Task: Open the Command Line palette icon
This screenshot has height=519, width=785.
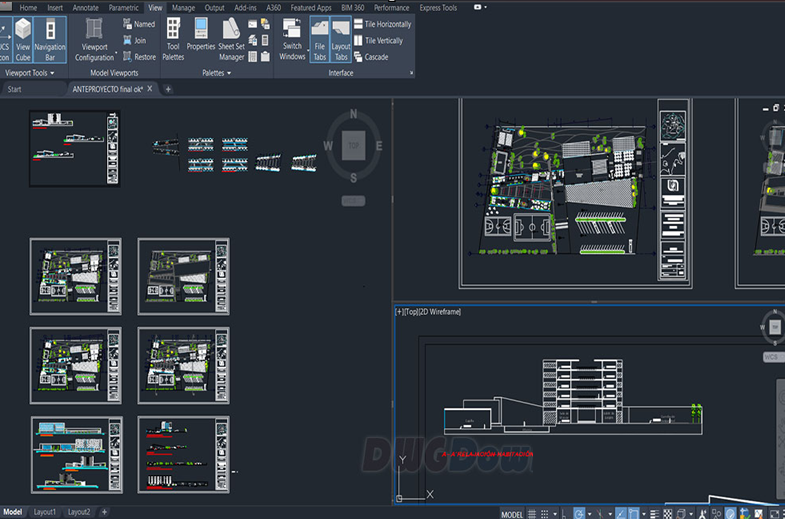Action: 252,24
